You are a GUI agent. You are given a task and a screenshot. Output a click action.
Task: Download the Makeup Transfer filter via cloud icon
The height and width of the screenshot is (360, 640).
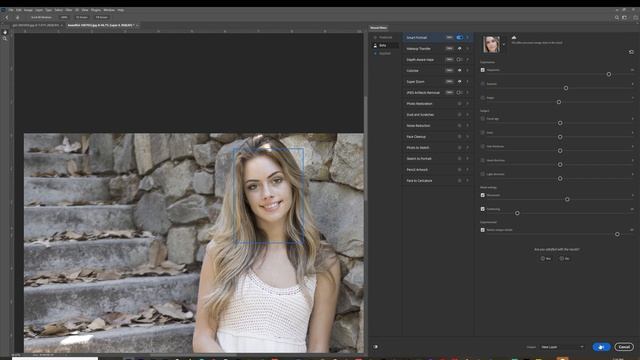pyautogui.click(x=460, y=49)
